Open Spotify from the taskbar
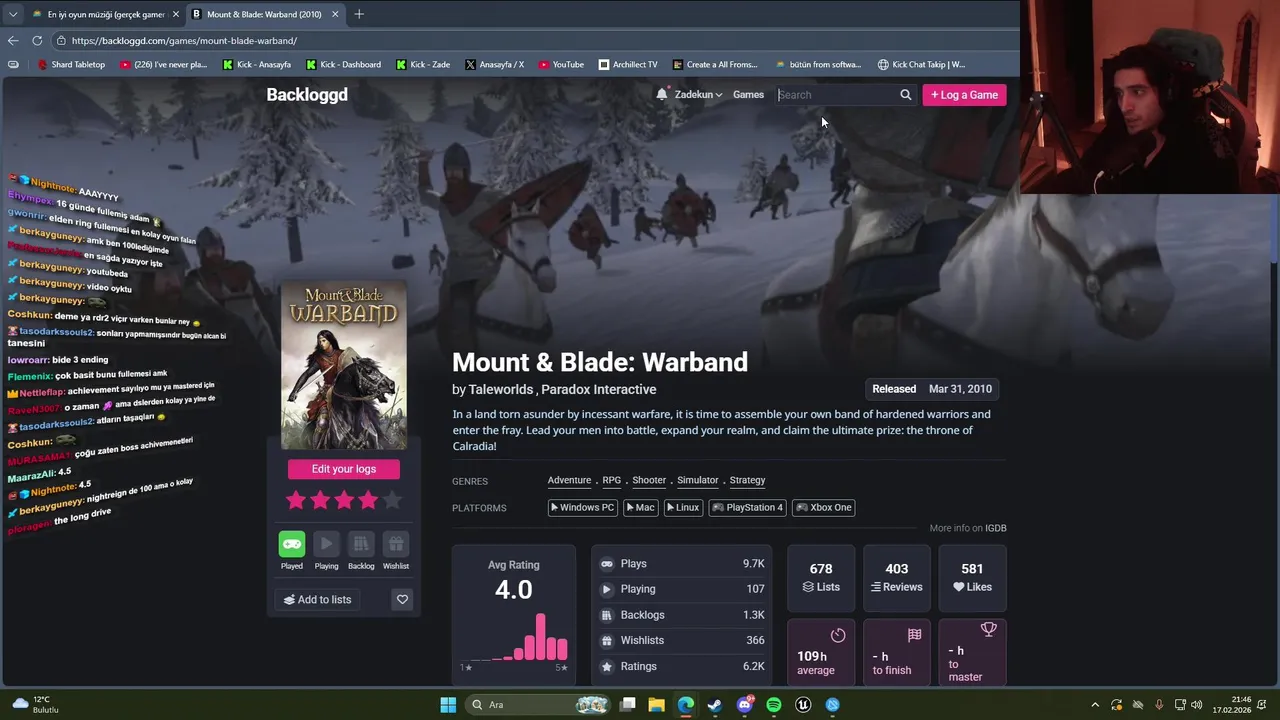Screen dimensions: 1280x720 (773, 705)
